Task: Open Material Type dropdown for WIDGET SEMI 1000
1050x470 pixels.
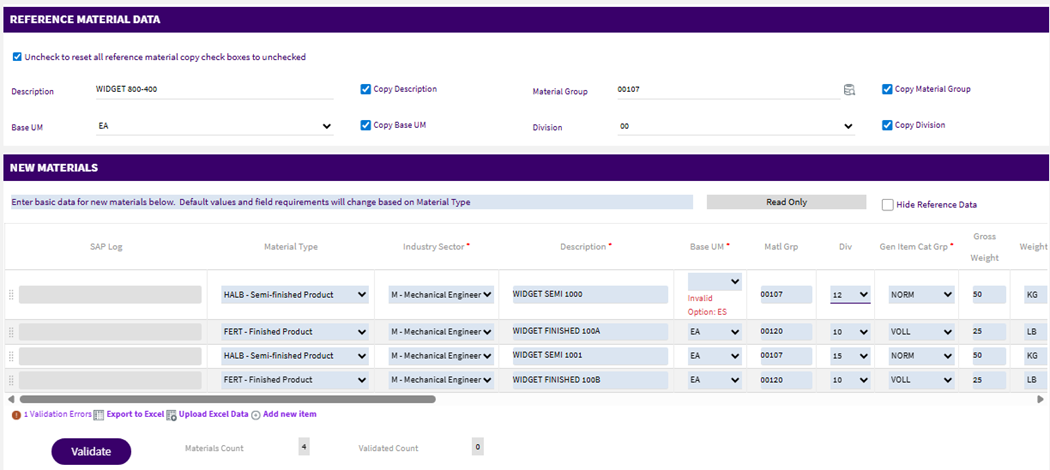Action: coord(295,295)
